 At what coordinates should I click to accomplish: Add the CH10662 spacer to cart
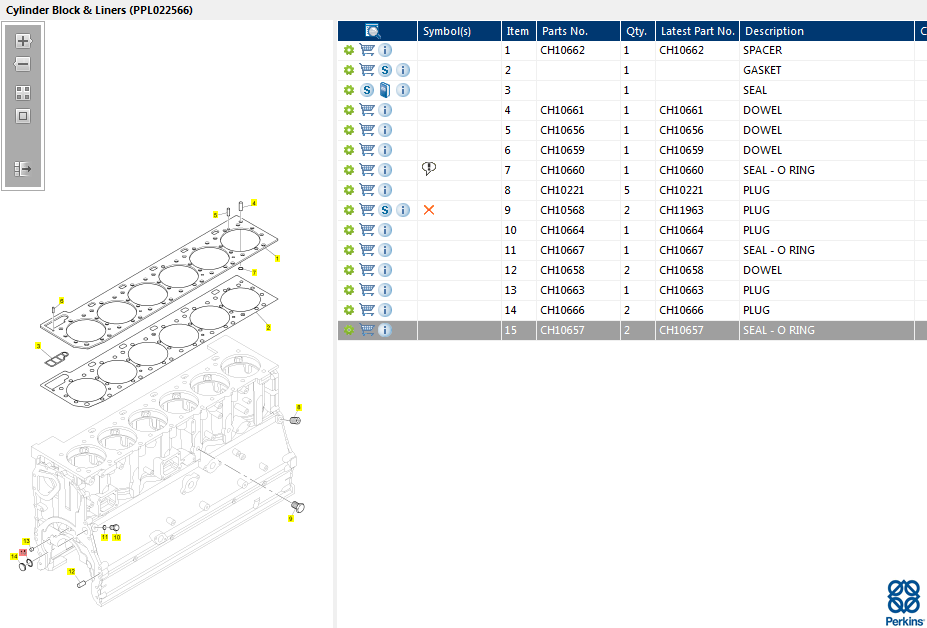tap(367, 50)
